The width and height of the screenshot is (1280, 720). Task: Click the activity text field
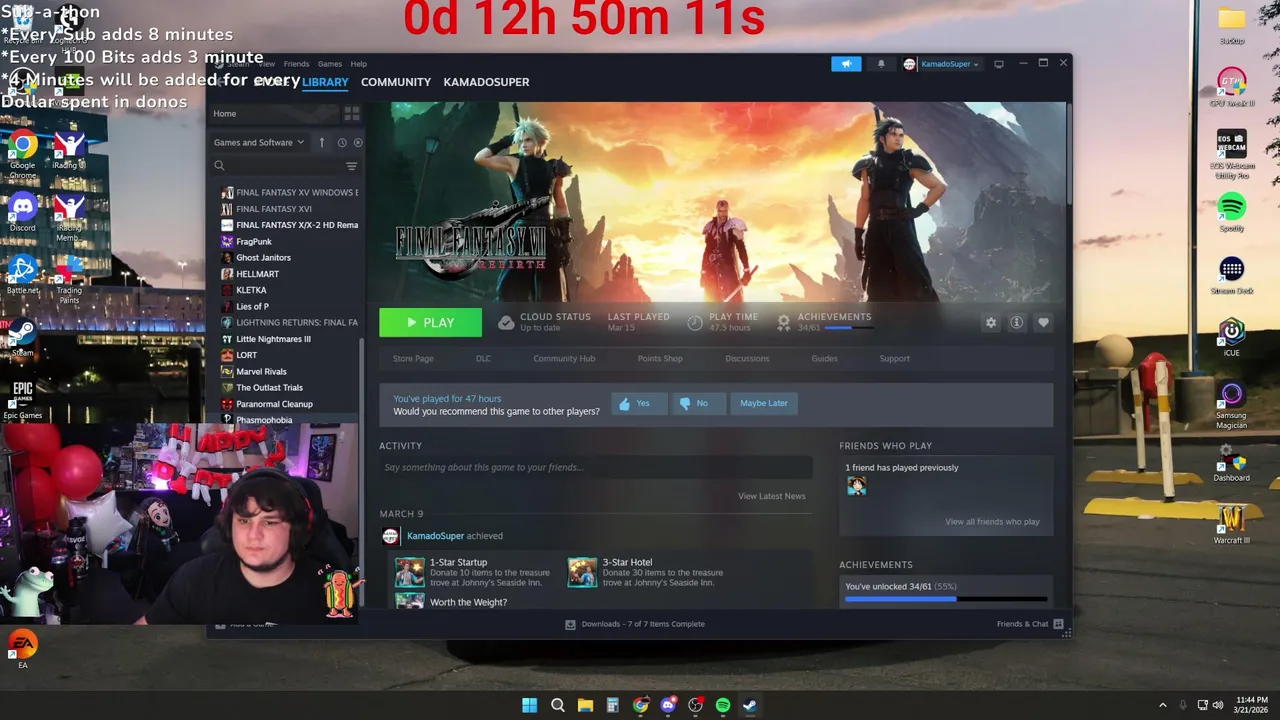pyautogui.click(x=596, y=467)
